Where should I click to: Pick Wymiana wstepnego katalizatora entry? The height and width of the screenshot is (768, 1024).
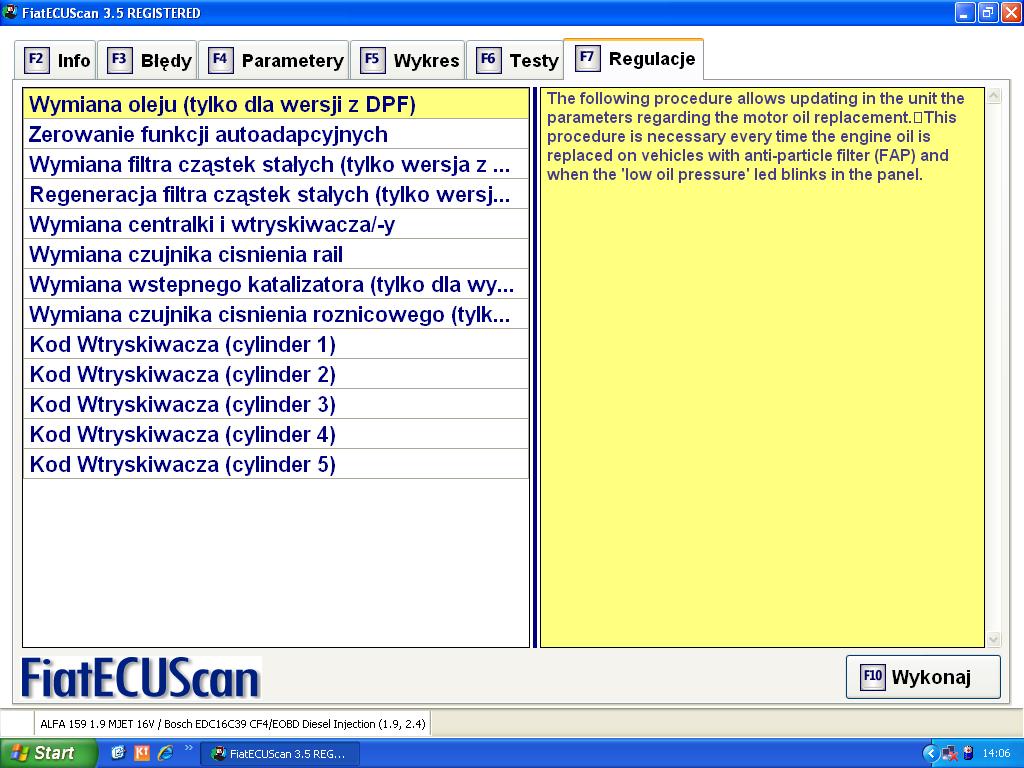click(x=276, y=285)
